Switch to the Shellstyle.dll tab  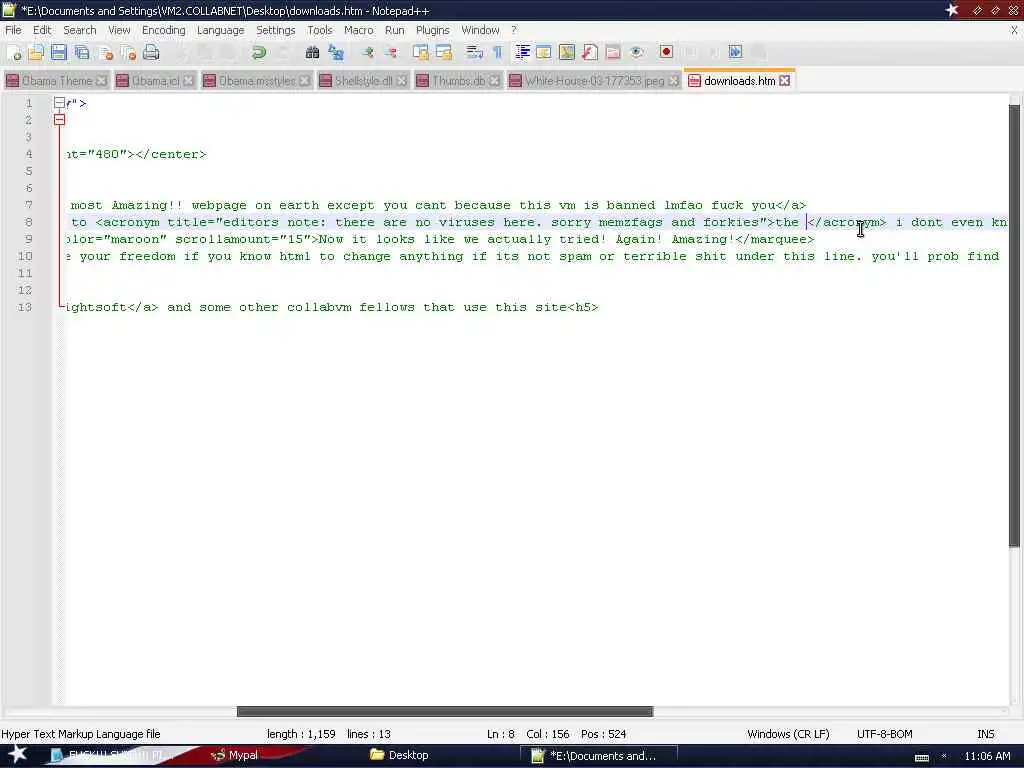[363, 80]
